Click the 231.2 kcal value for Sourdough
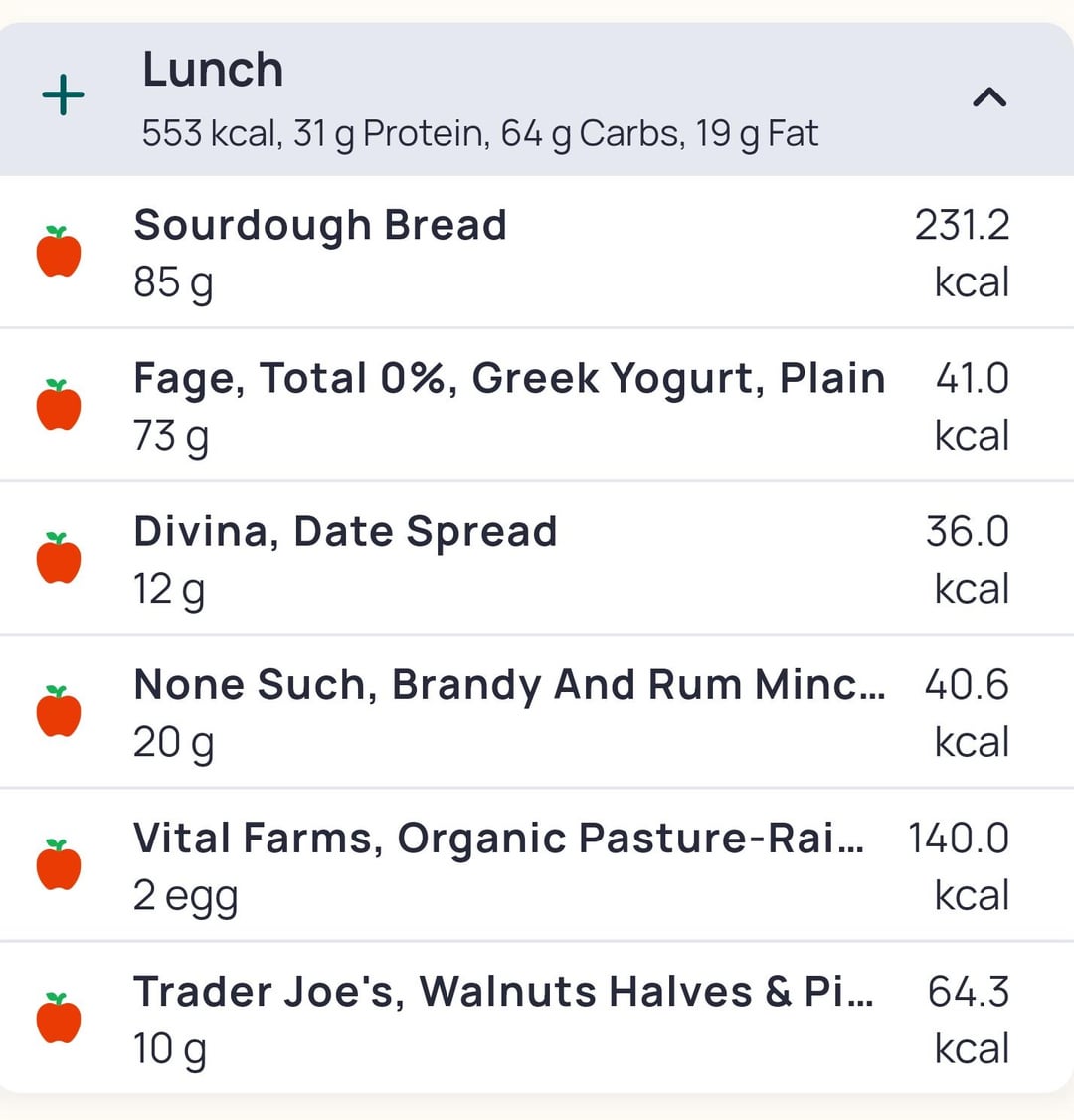Image resolution: width=1074 pixels, height=1120 pixels. [962, 225]
